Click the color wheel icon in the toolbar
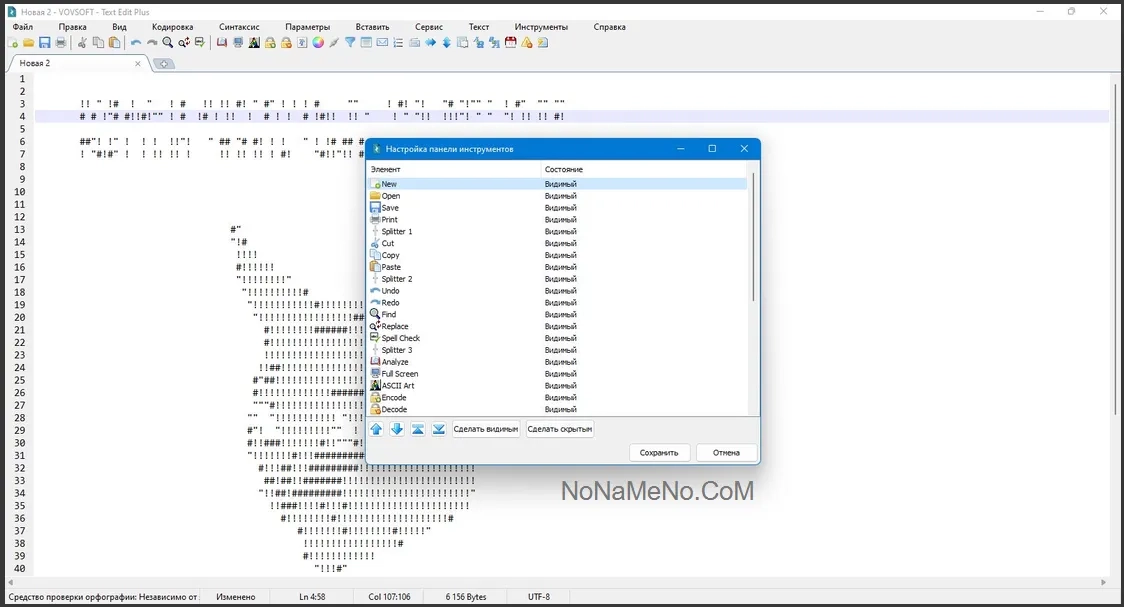The height and width of the screenshot is (607, 1124). click(x=318, y=43)
